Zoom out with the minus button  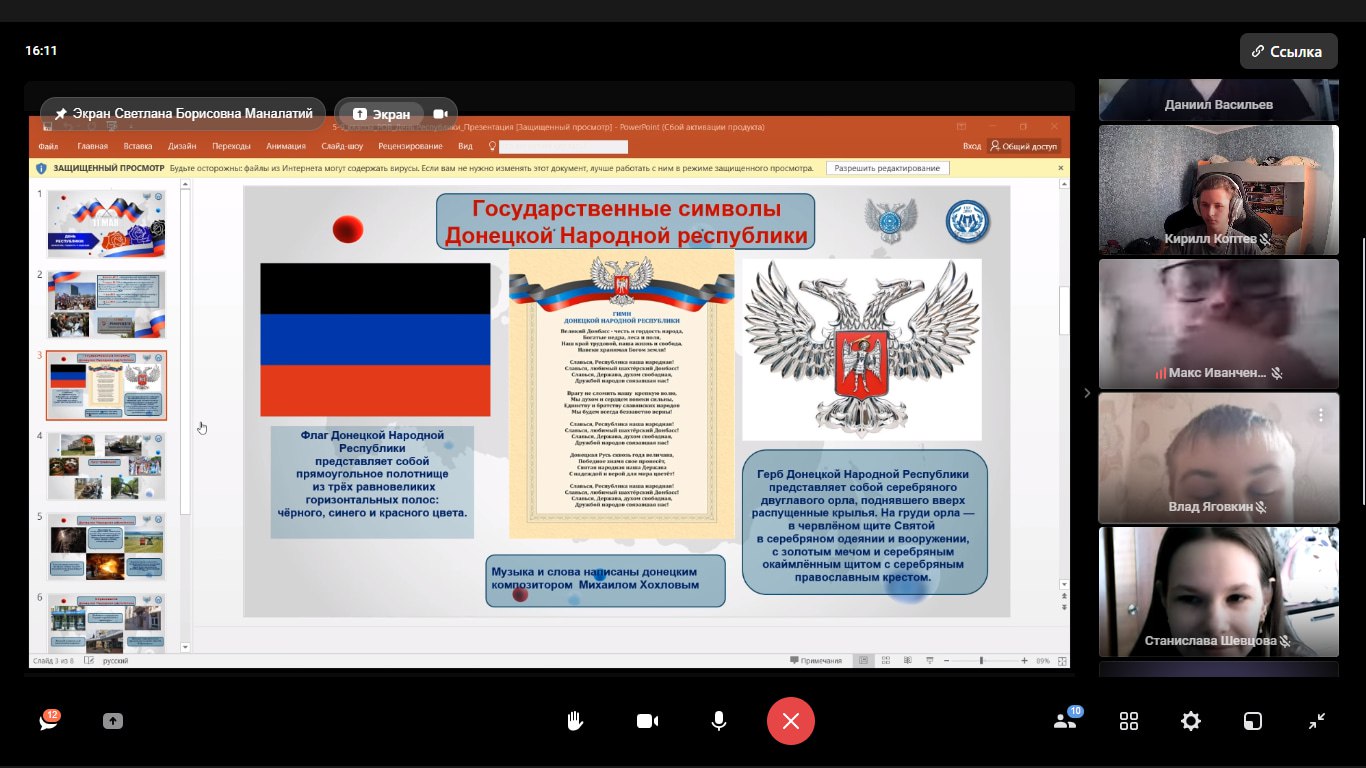[947, 661]
